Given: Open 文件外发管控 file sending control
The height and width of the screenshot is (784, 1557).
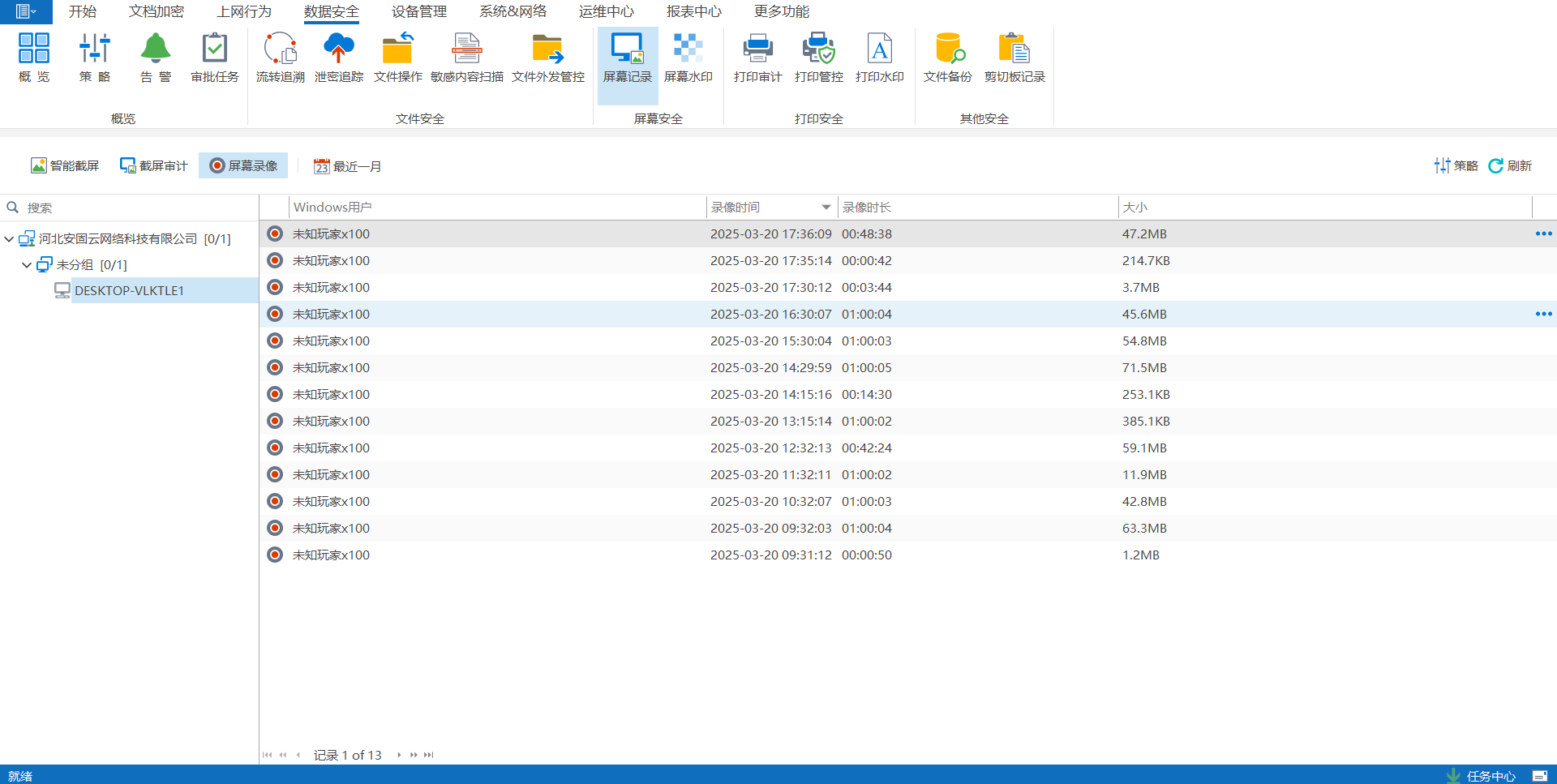Looking at the screenshot, I should coord(547,57).
